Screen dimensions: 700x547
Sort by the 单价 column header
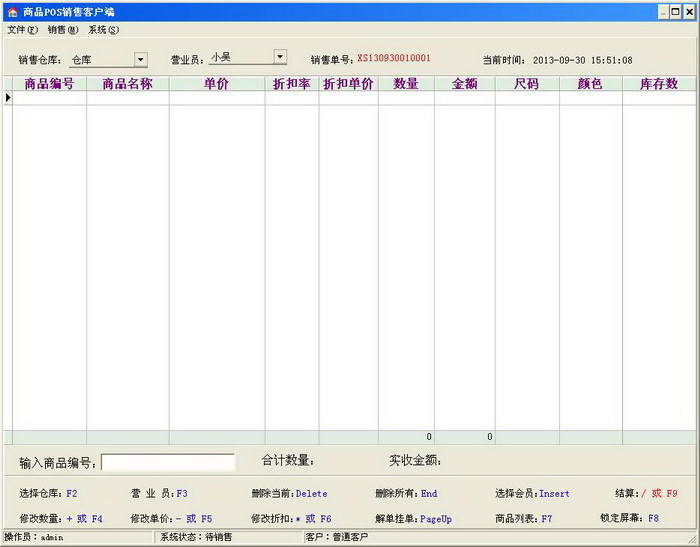tap(216, 84)
